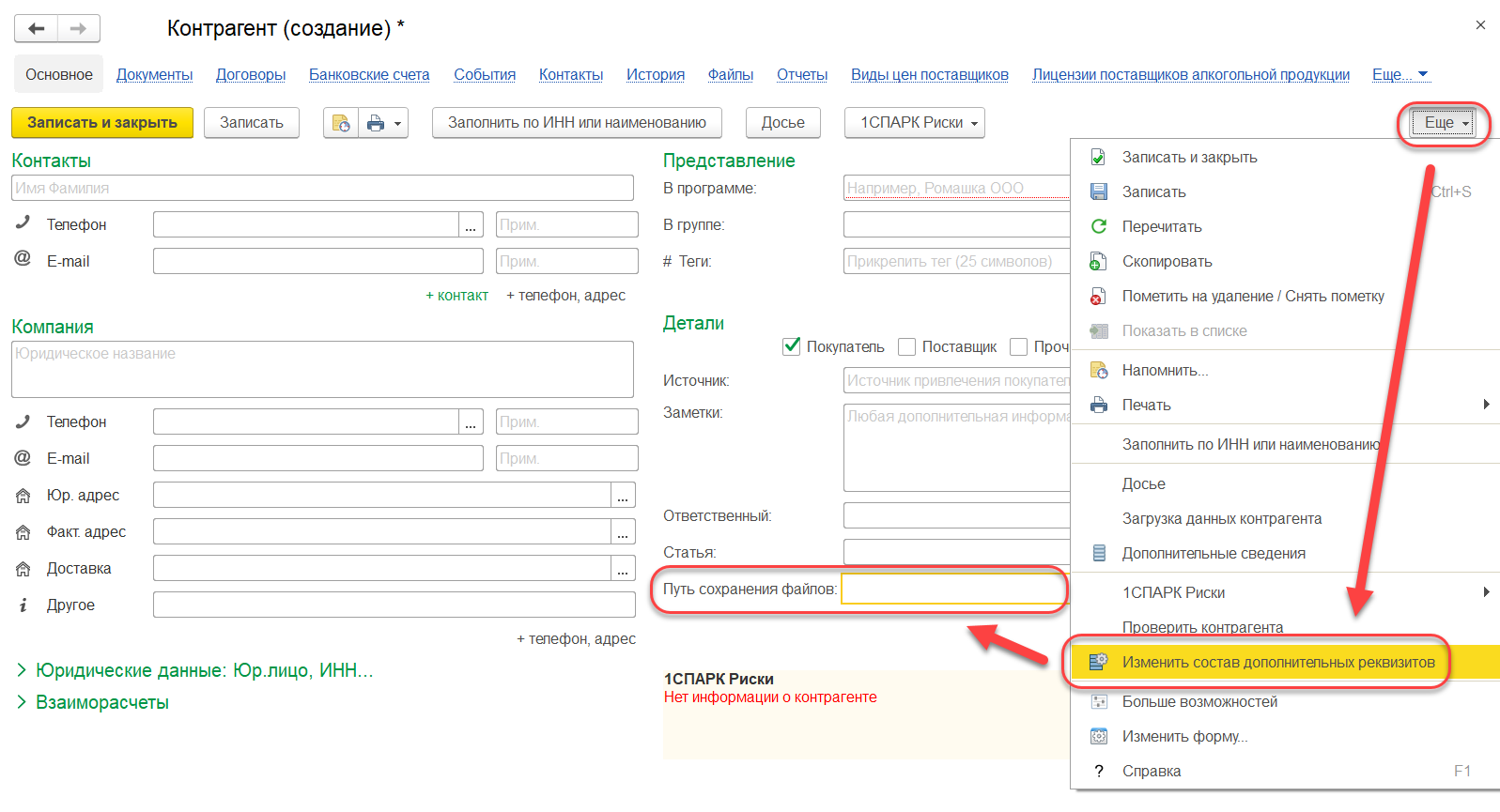Screen dimensions: 1500x812
Task: Expand the Еще... navigation links dropdown
Action: pyautogui.click(x=1399, y=74)
